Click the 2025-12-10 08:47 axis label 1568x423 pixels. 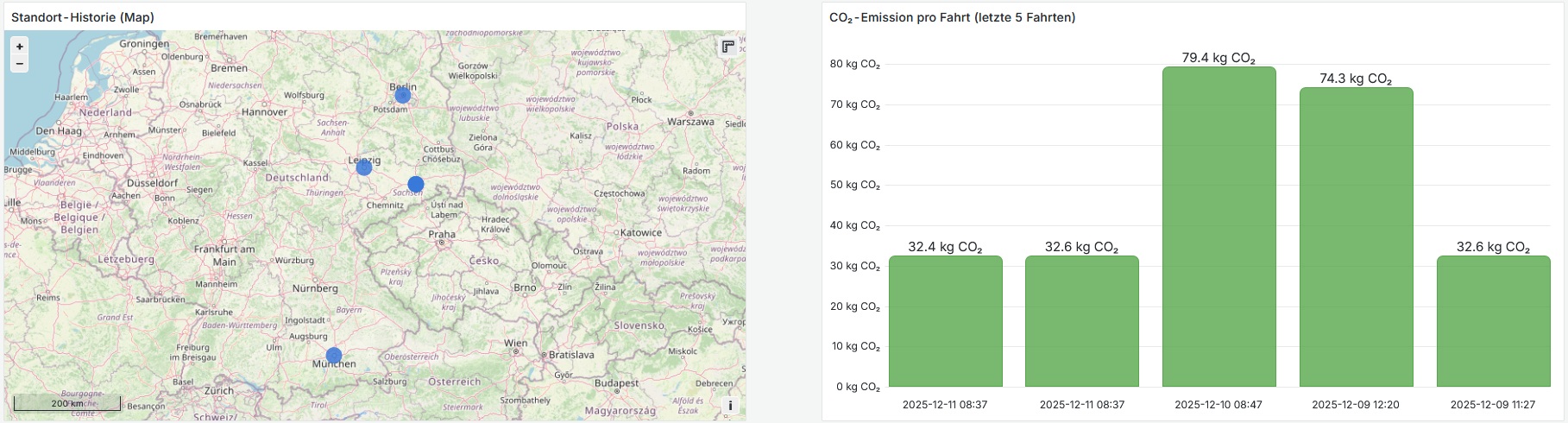coord(1219,404)
